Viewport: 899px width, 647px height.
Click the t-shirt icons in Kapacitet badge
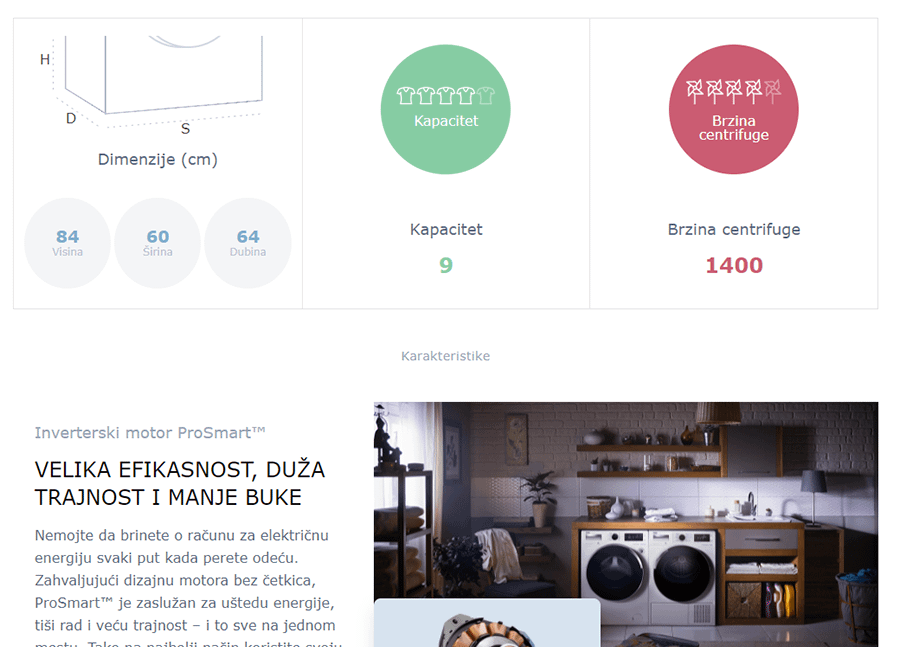tap(445, 95)
